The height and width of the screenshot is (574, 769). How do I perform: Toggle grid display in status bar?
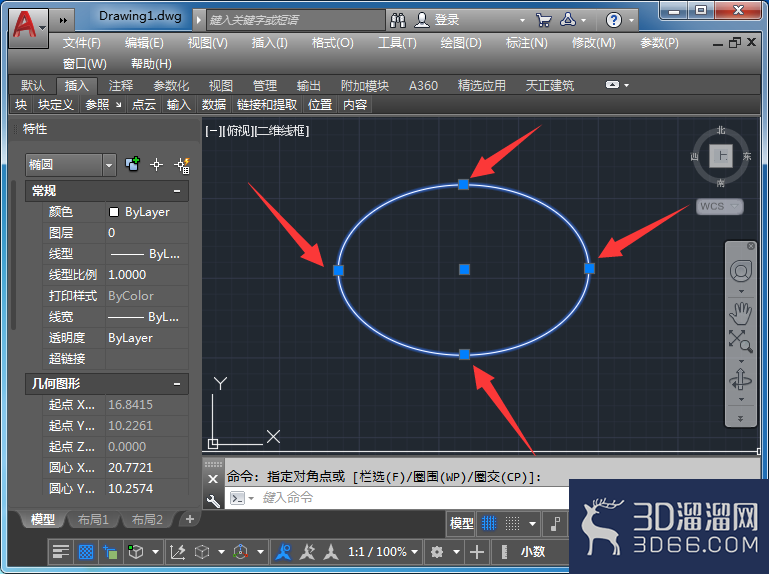(x=488, y=523)
